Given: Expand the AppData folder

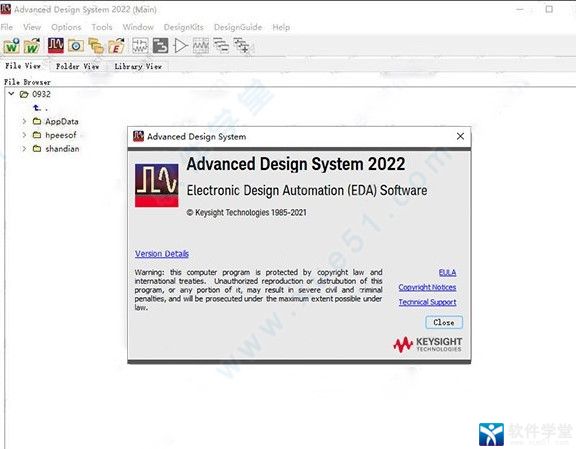Looking at the screenshot, I should [24, 121].
